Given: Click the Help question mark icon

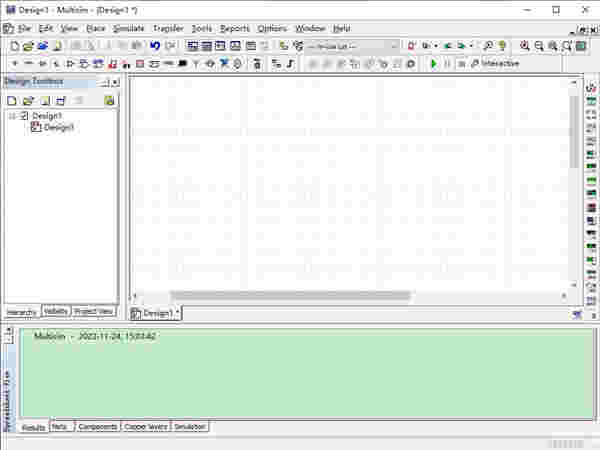Looking at the screenshot, I should pos(502,46).
